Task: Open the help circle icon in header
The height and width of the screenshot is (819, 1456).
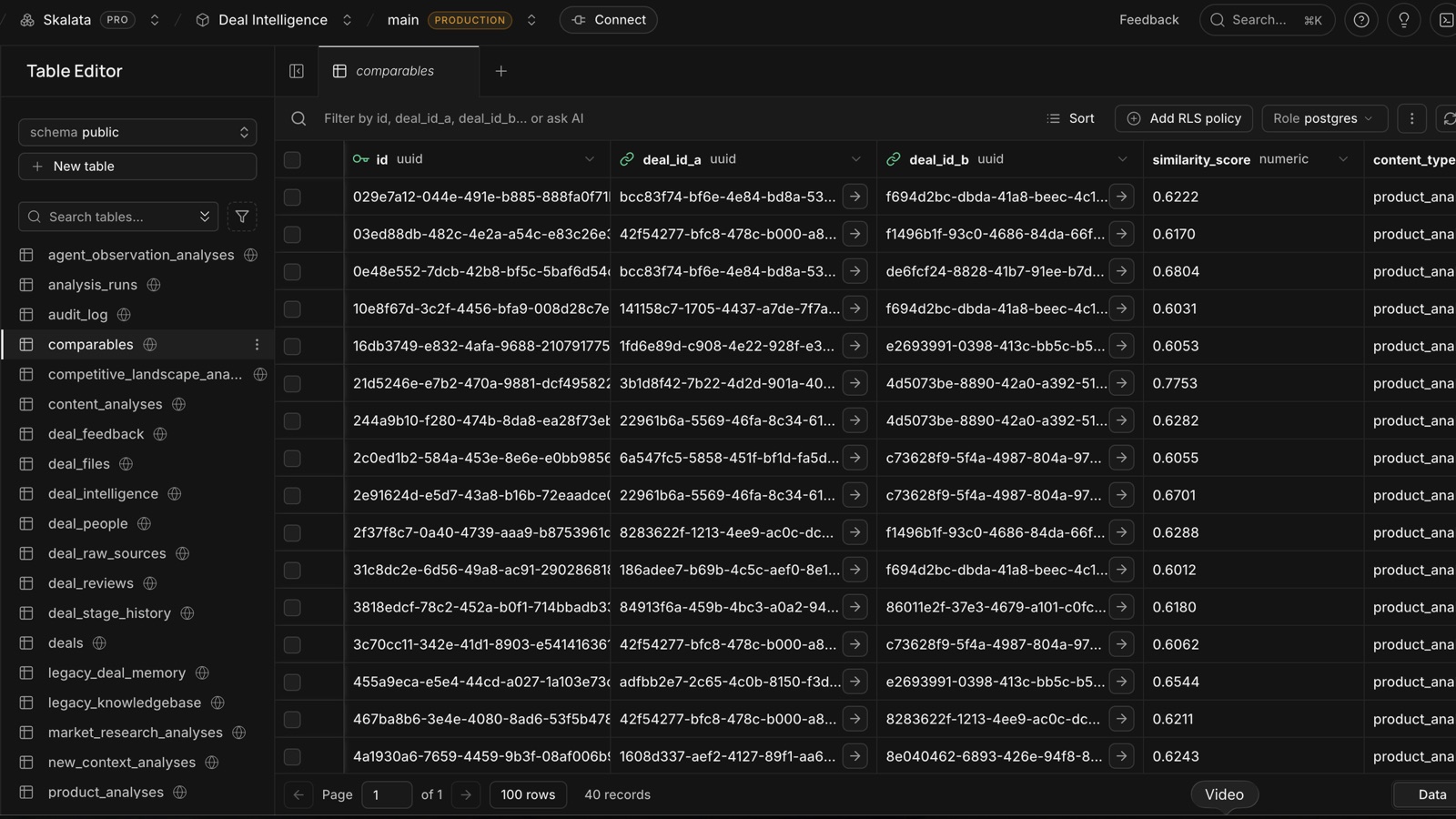Action: click(1361, 20)
